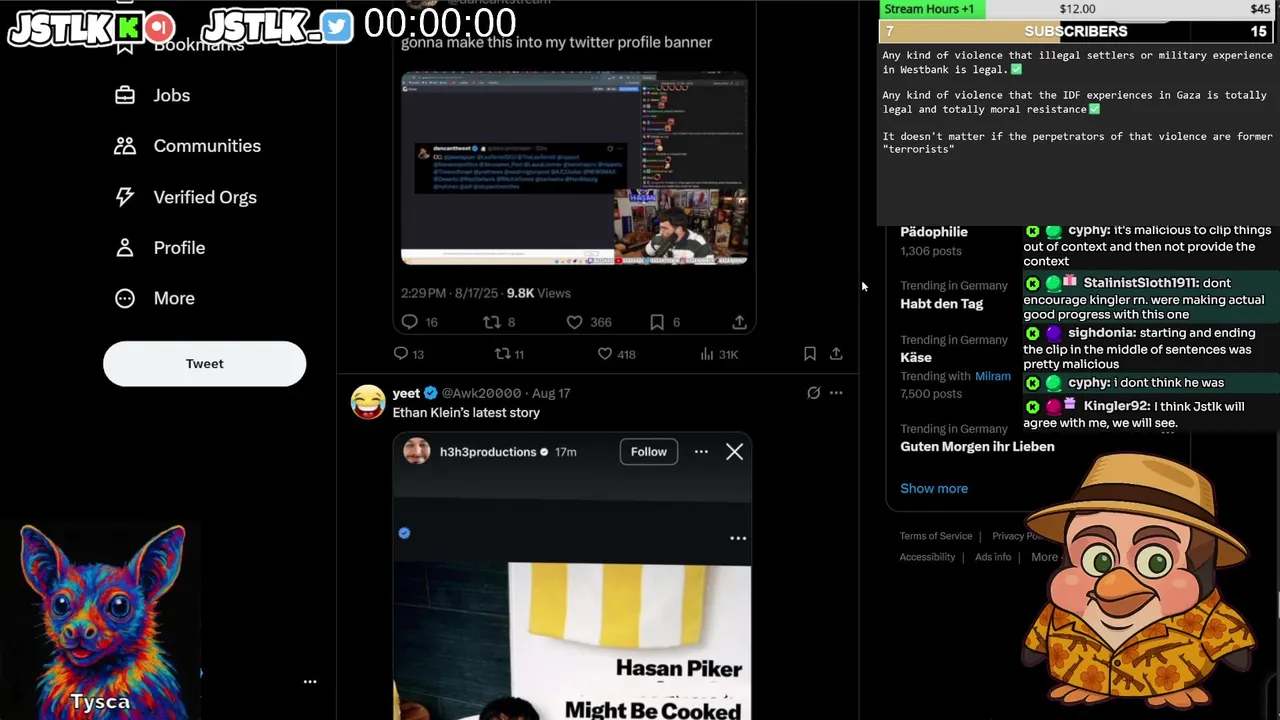
Task: Open trending topic Habt den Tag
Action: pyautogui.click(x=942, y=304)
